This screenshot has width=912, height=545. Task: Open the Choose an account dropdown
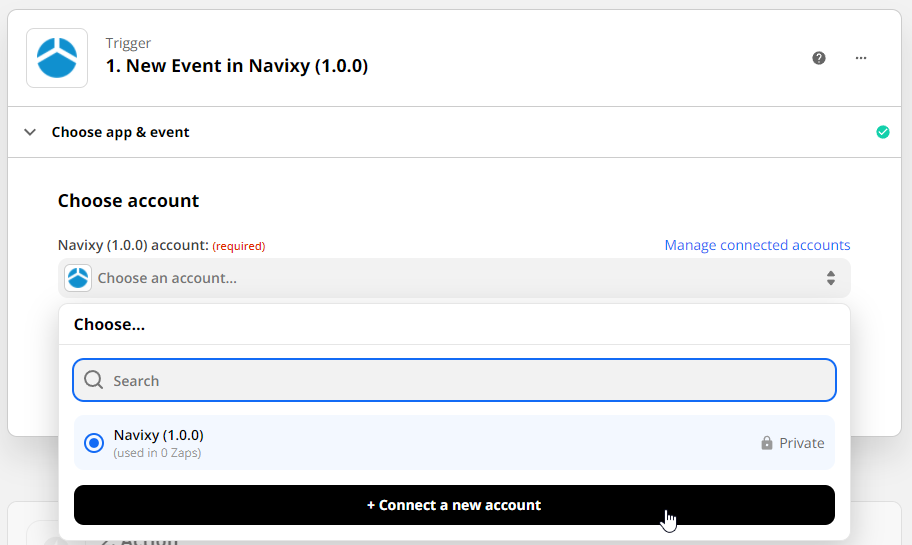454,278
